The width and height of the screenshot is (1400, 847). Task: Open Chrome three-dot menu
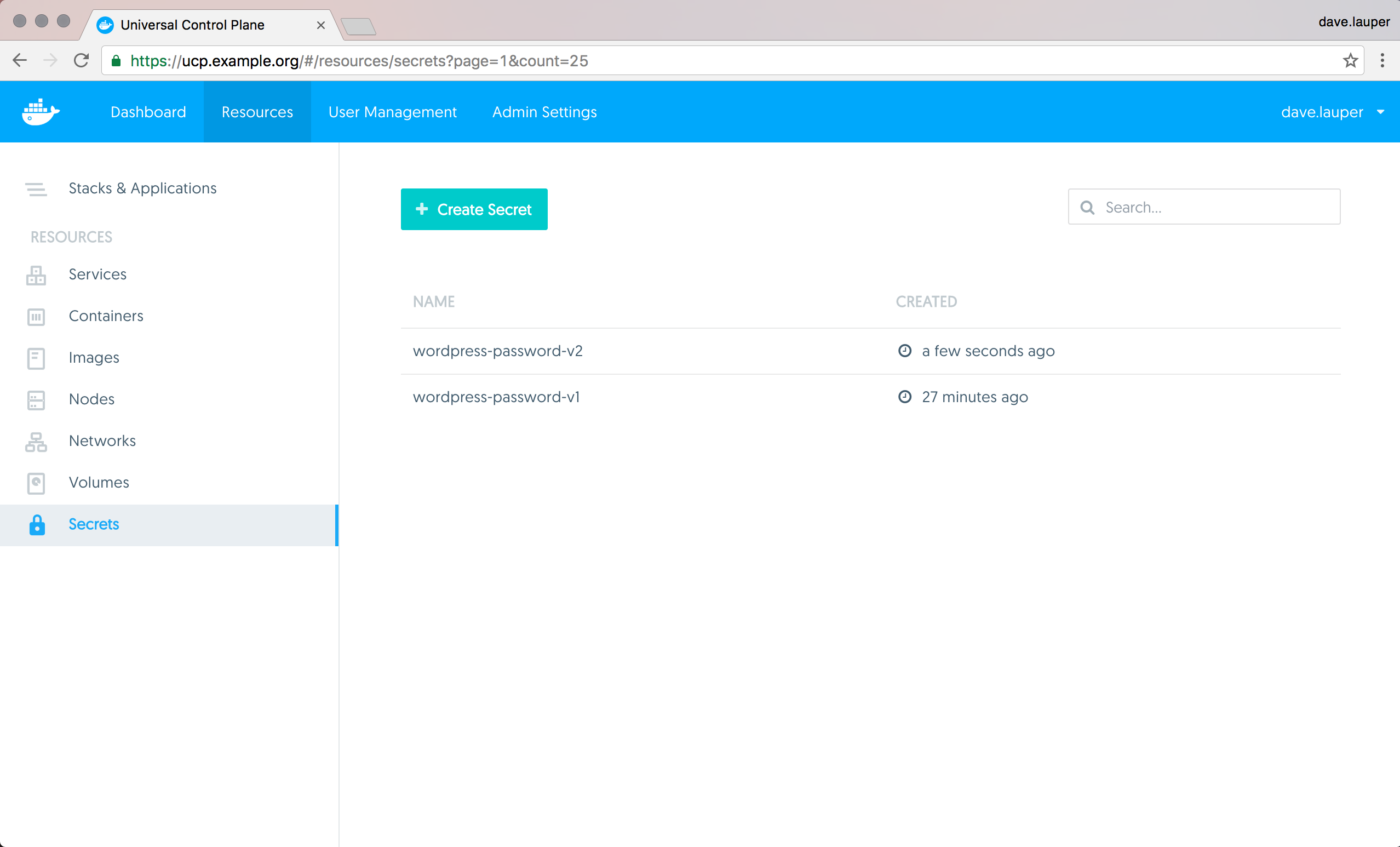click(1382, 60)
